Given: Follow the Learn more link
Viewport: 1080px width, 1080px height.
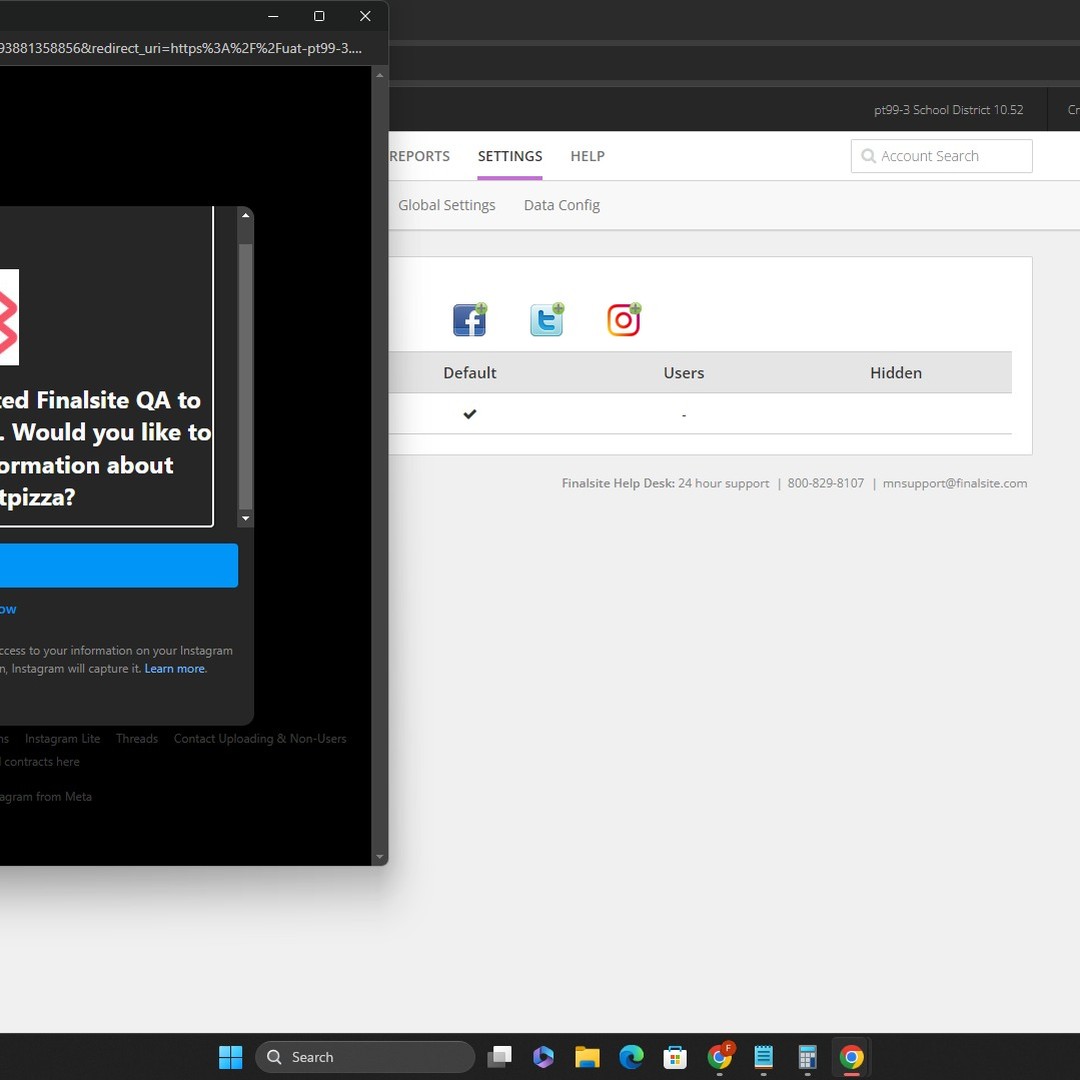Looking at the screenshot, I should click(174, 669).
